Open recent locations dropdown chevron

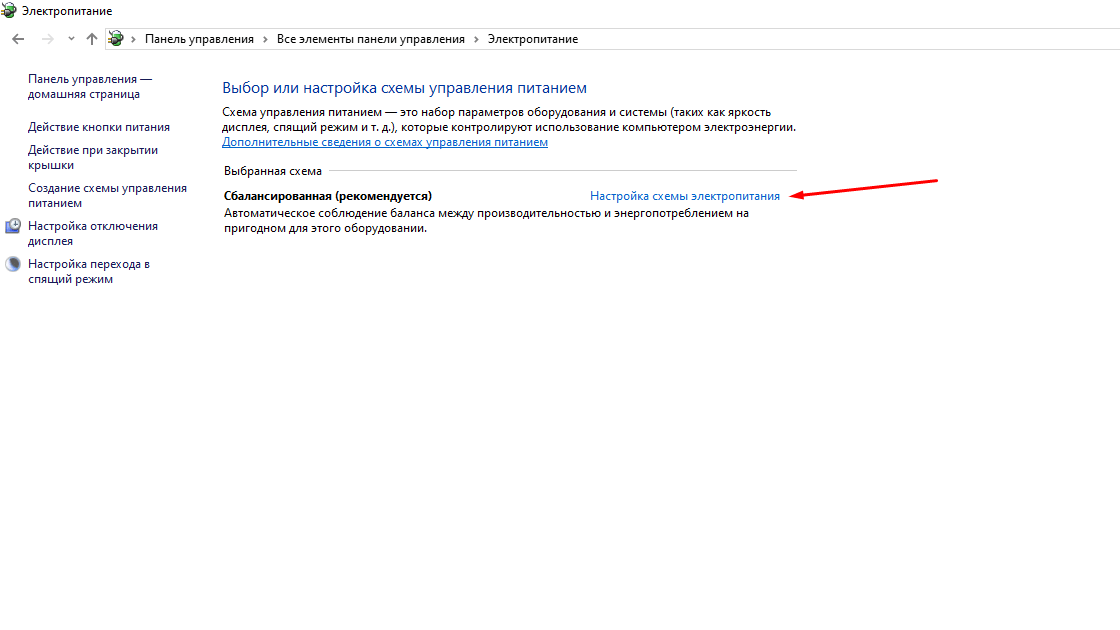[x=71, y=39]
